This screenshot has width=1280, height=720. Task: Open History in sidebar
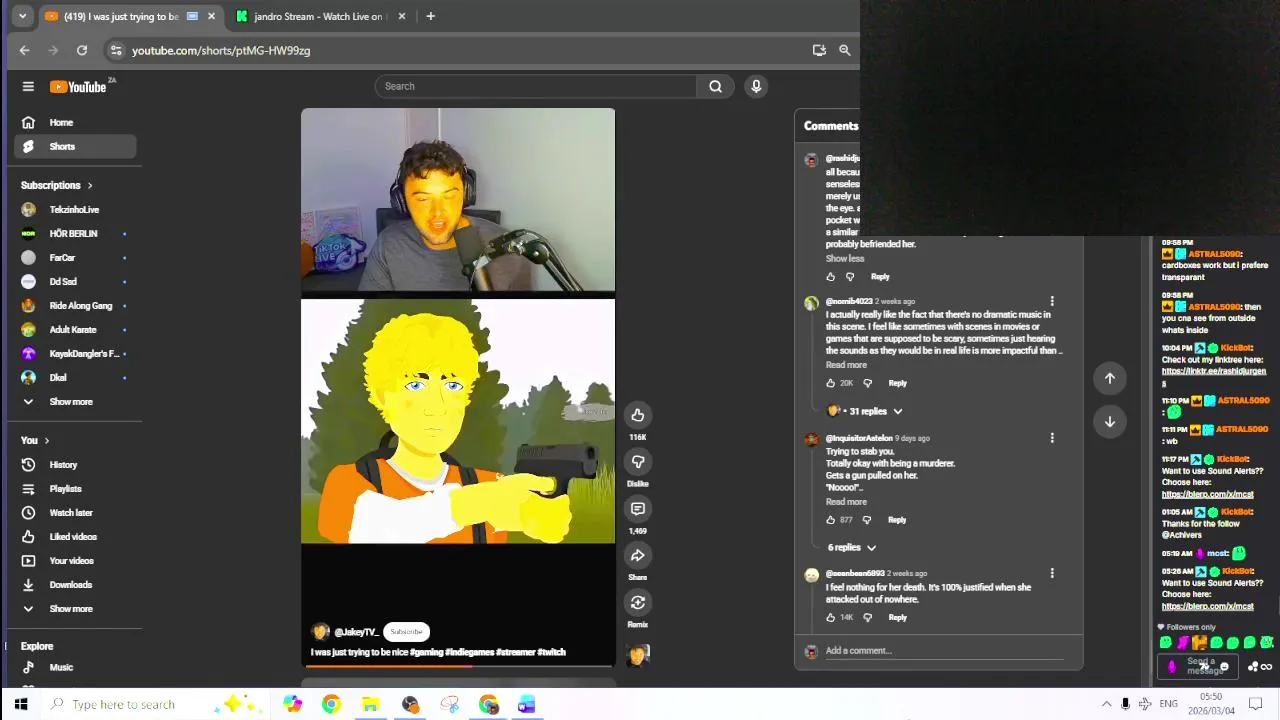point(75,465)
